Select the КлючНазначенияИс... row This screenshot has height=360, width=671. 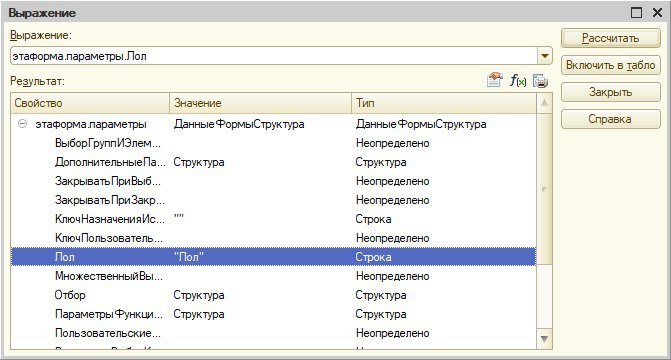pos(273,219)
